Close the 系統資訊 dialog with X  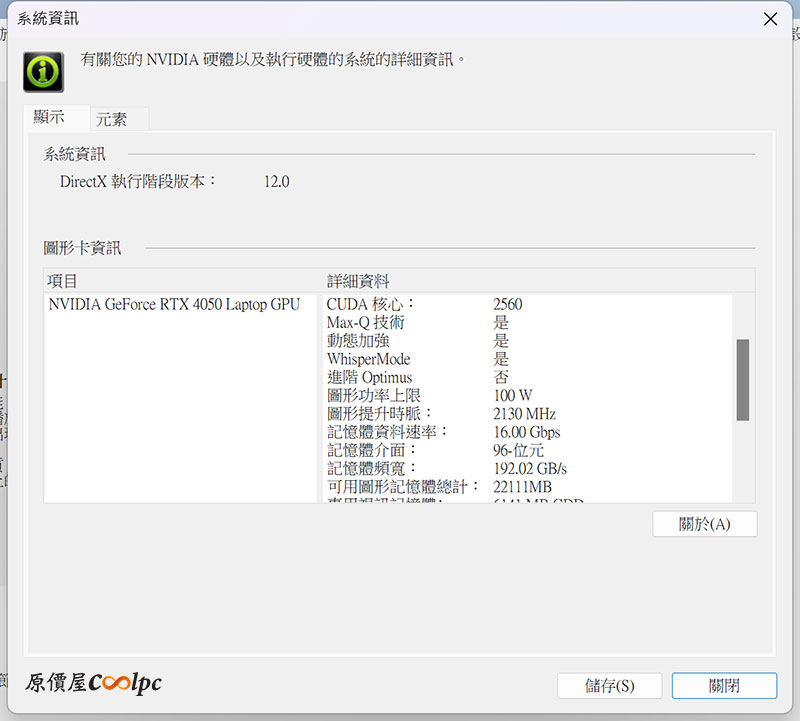pyautogui.click(x=770, y=19)
